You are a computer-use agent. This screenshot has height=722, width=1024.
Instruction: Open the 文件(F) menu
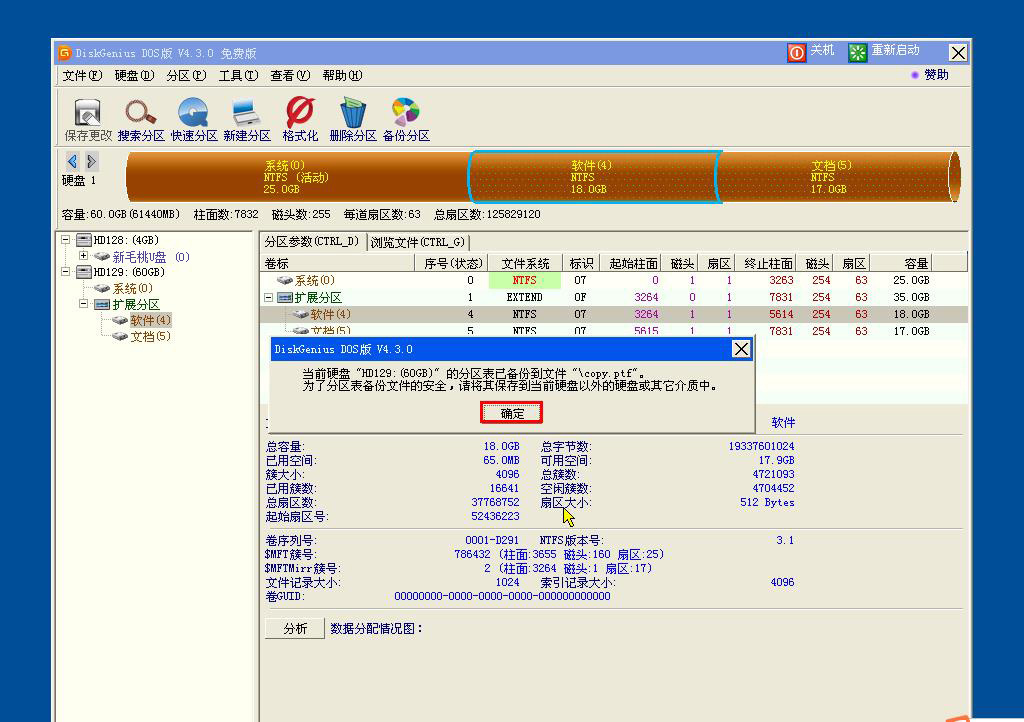pyautogui.click(x=82, y=76)
